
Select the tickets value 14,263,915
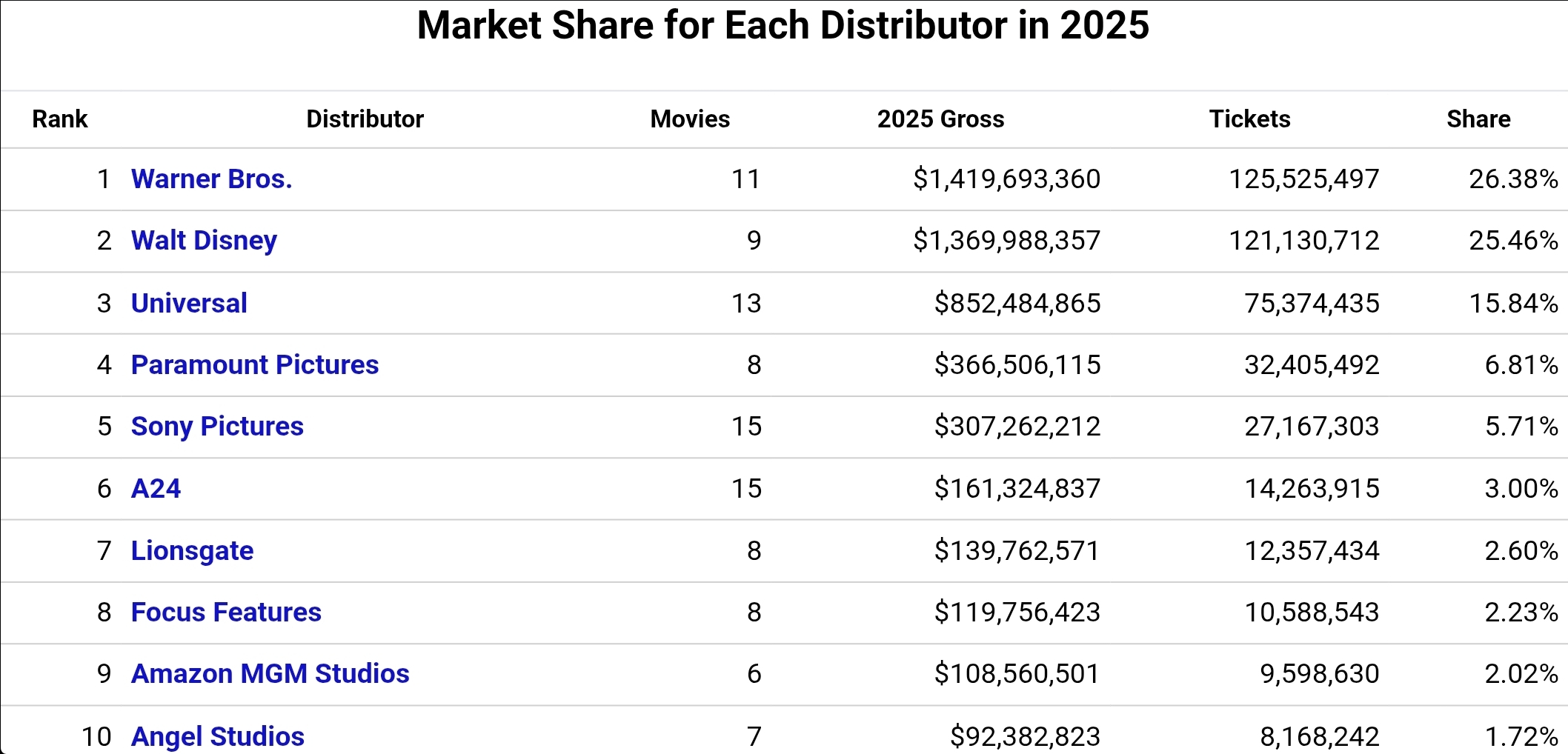[x=1312, y=489]
